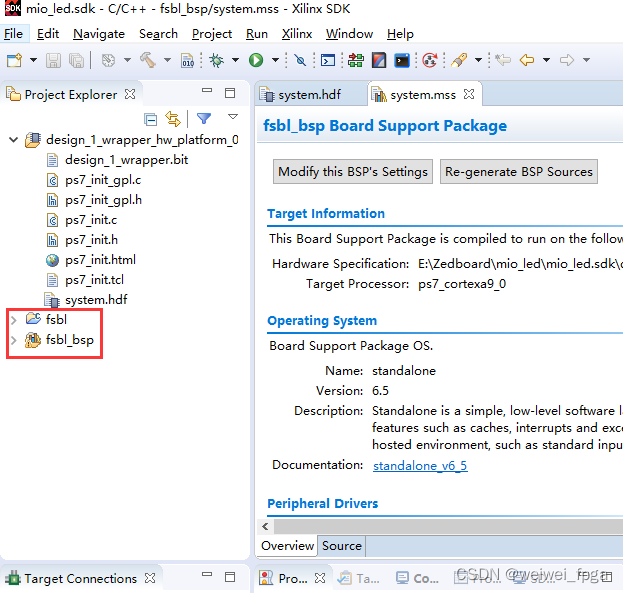Image resolution: width=623 pixels, height=593 pixels.
Task: Close the system.mss editor tab
Action: point(469,94)
